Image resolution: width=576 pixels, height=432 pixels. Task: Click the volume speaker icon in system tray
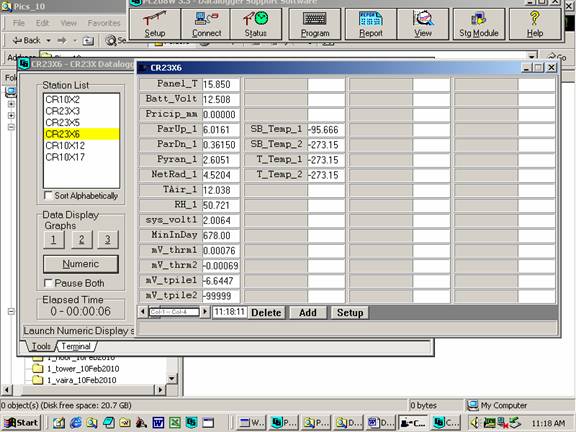(x=474, y=423)
